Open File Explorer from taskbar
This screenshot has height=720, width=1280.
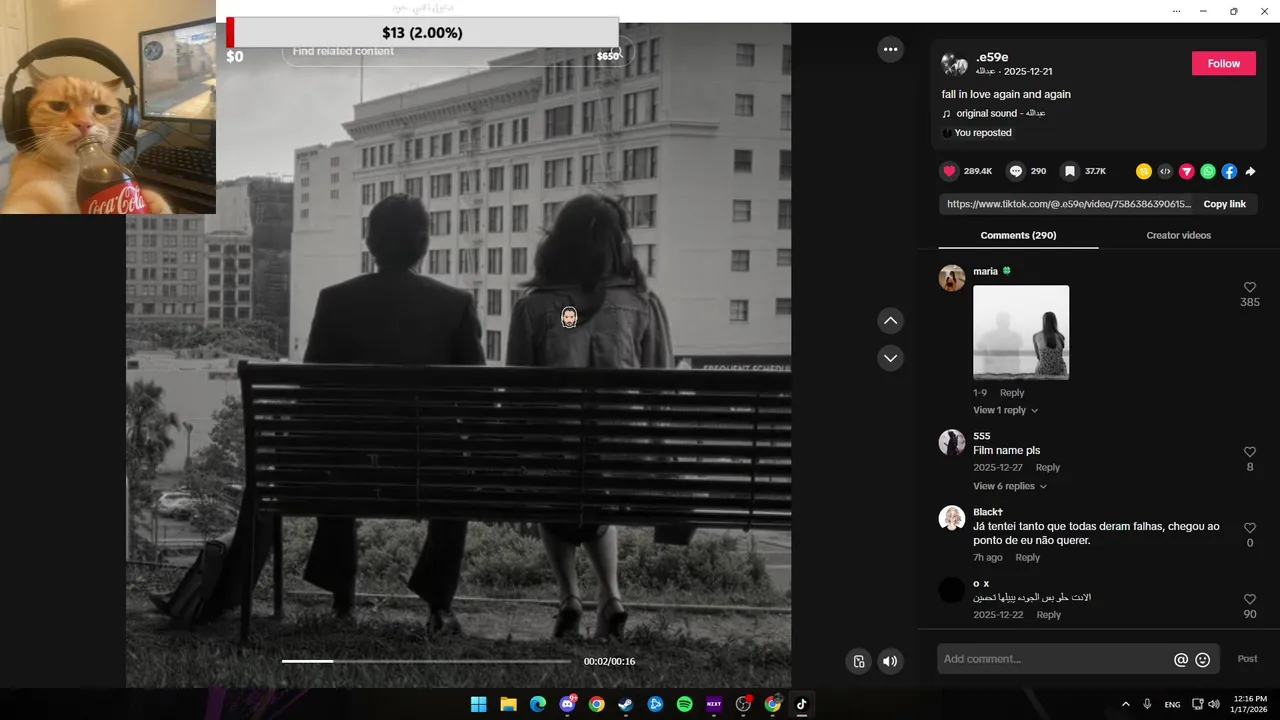pyautogui.click(x=508, y=704)
